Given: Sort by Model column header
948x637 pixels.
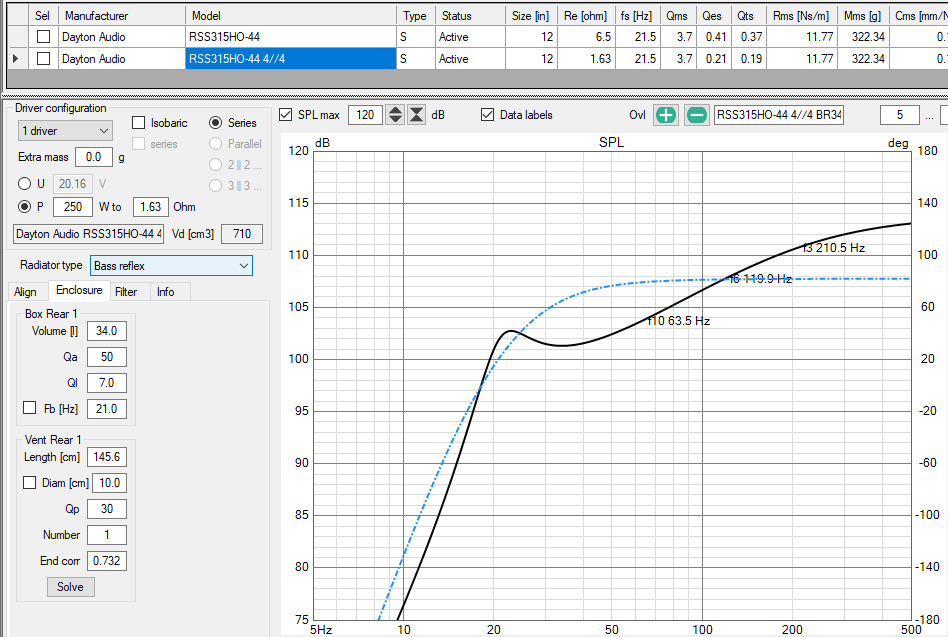Looking at the screenshot, I should [291, 16].
